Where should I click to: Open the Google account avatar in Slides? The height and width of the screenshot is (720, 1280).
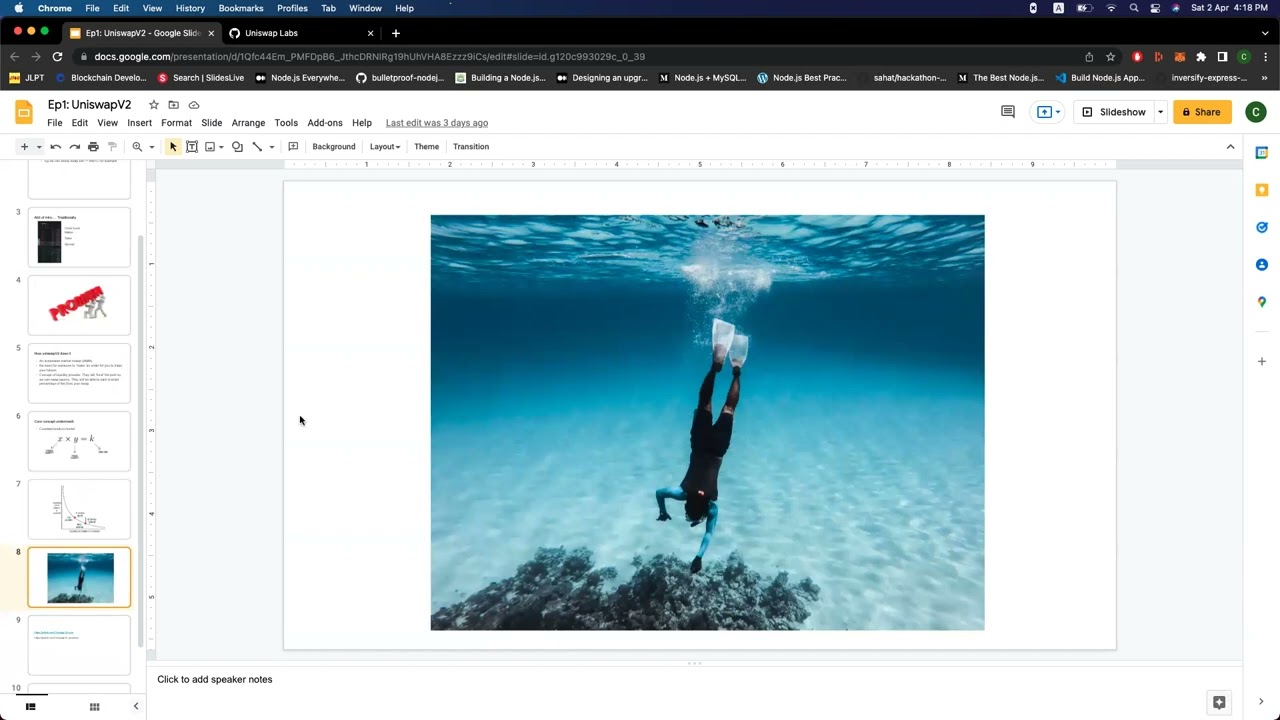pos(1256,112)
